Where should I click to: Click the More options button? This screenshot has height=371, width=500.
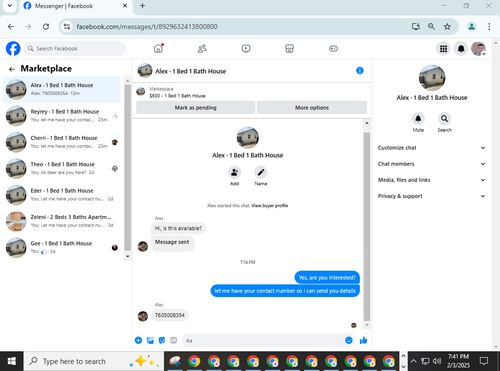312,108
